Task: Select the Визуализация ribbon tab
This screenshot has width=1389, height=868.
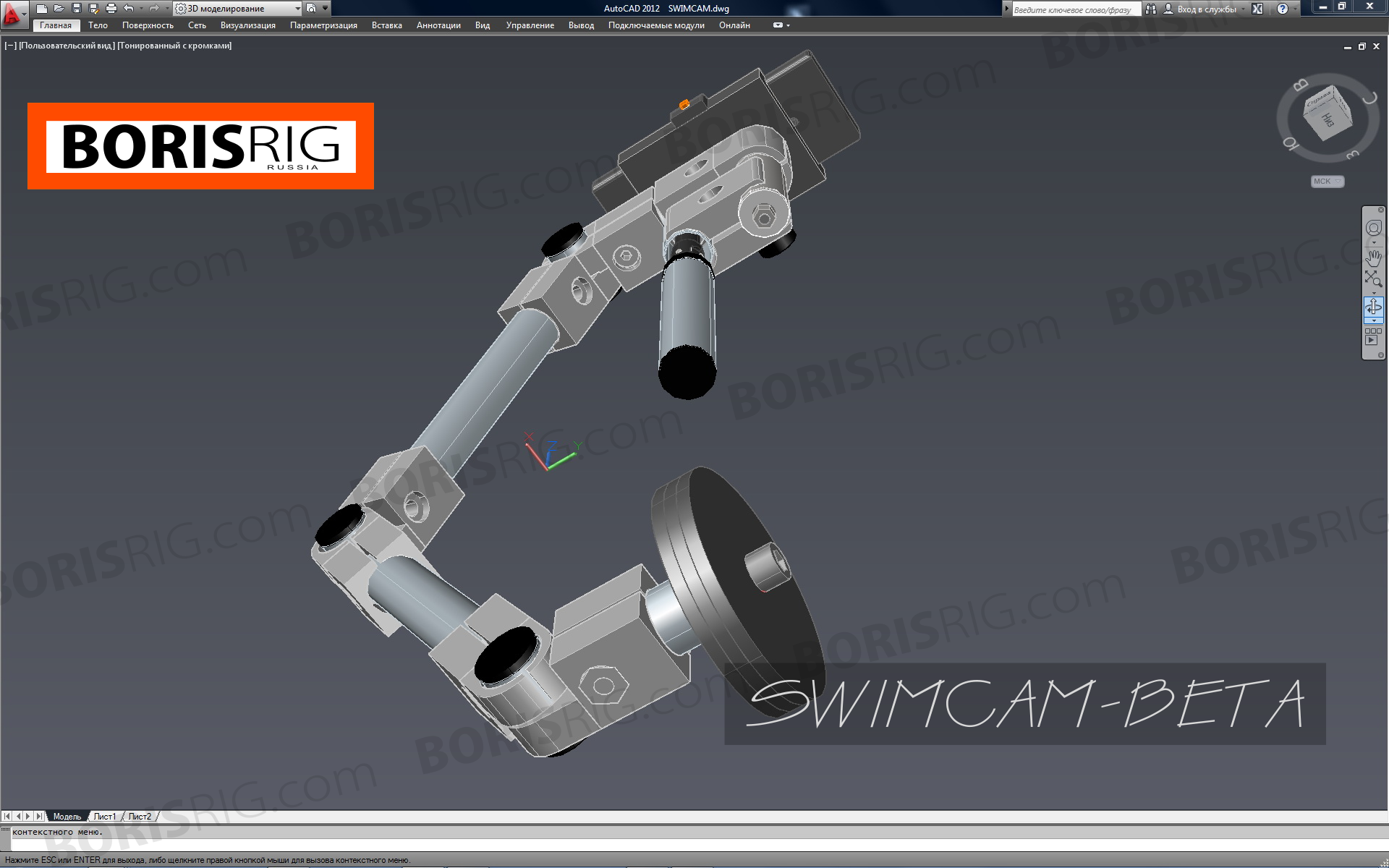Action: coord(248,25)
